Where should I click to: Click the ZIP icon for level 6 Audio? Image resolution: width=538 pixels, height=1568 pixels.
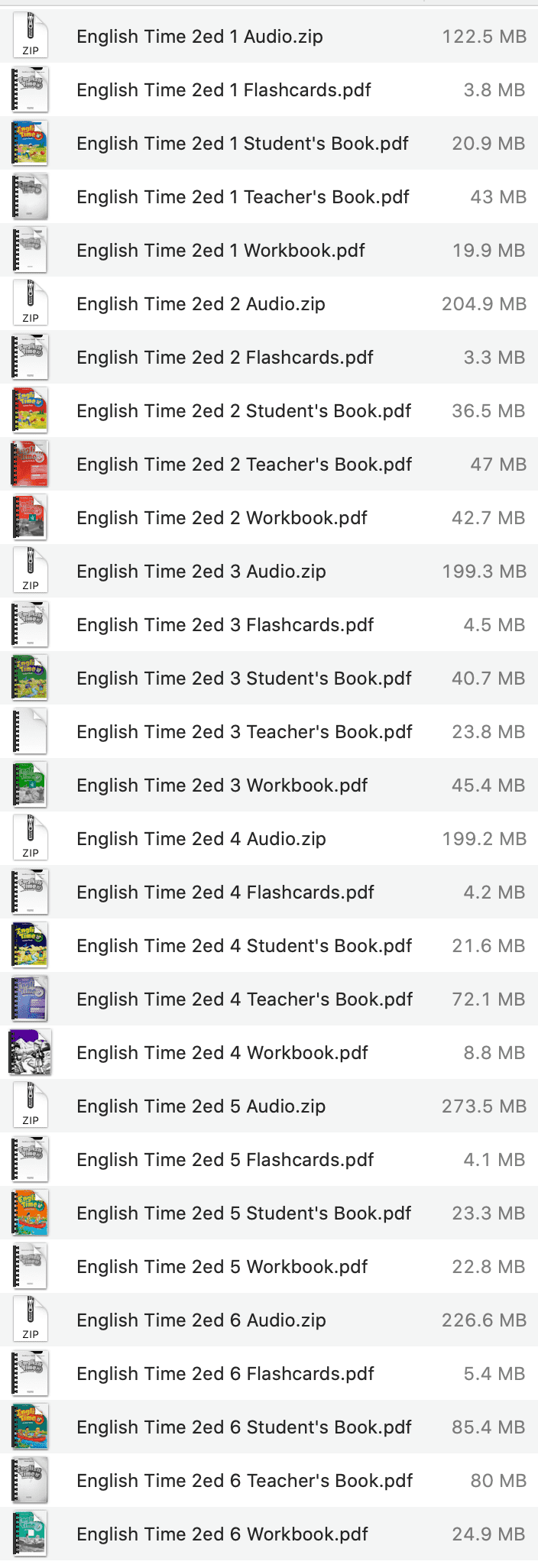[x=30, y=1320]
